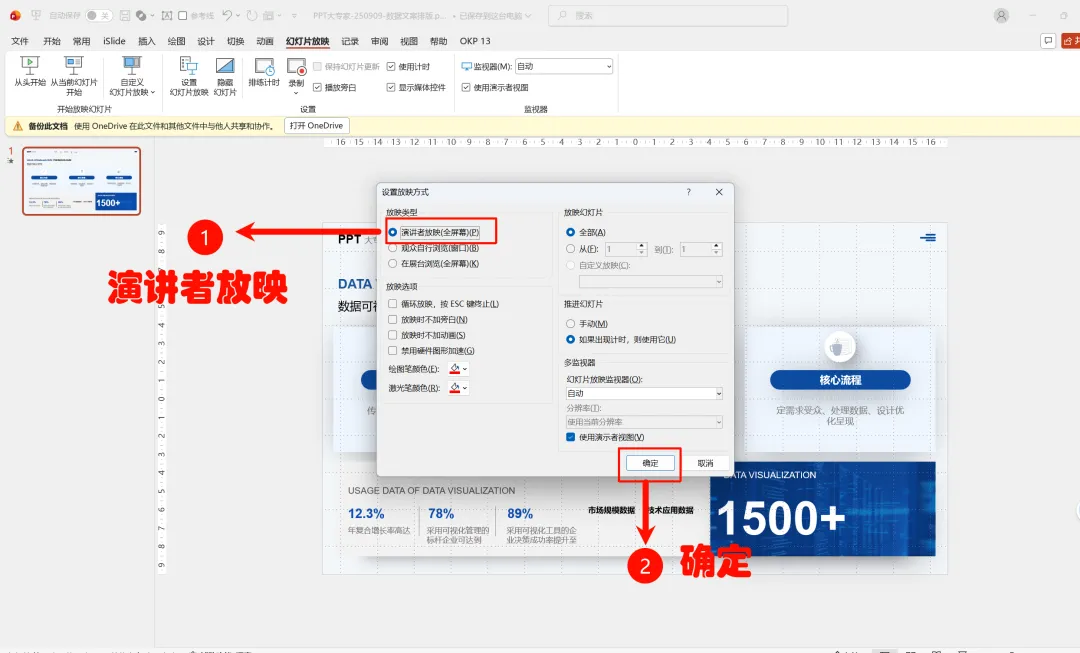Select 在展台浏览(全屏幕) radio option

393,264
